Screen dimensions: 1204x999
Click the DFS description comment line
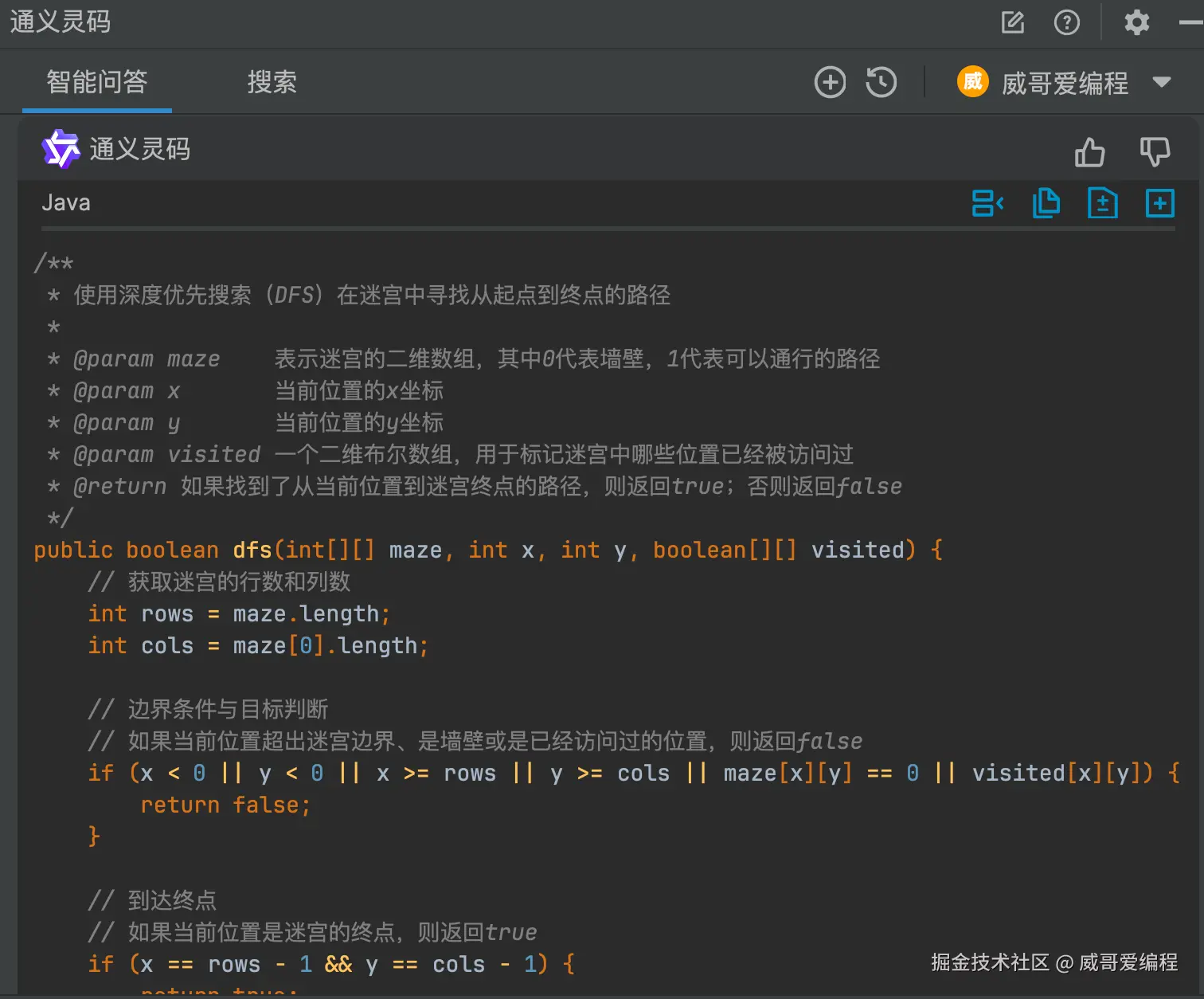[358, 295]
